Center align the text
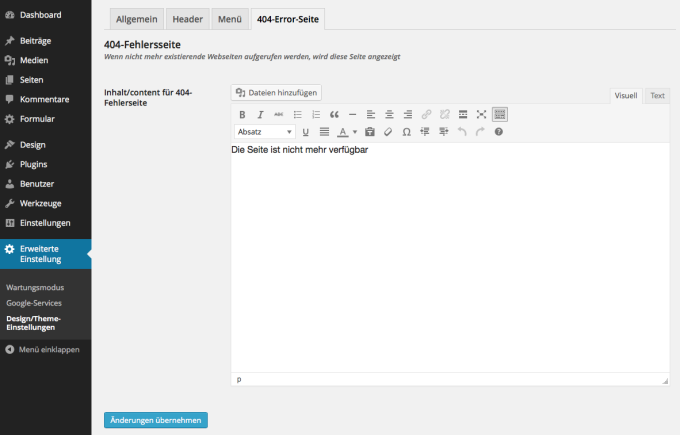Viewport: 680px width, 435px height. [389, 114]
